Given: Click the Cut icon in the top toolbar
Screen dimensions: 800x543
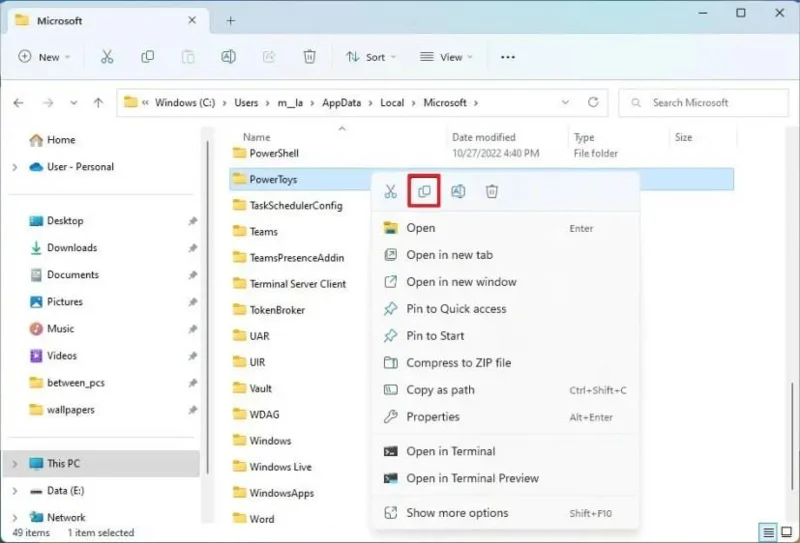Looking at the screenshot, I should point(107,57).
